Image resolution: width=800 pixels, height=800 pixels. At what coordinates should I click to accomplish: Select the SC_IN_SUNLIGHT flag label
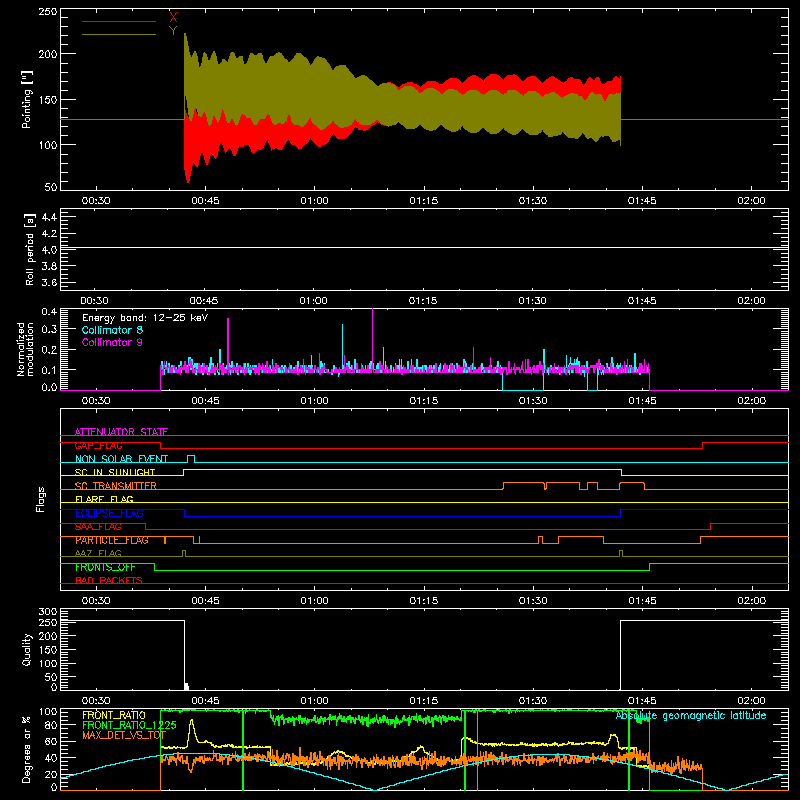(x=115, y=472)
